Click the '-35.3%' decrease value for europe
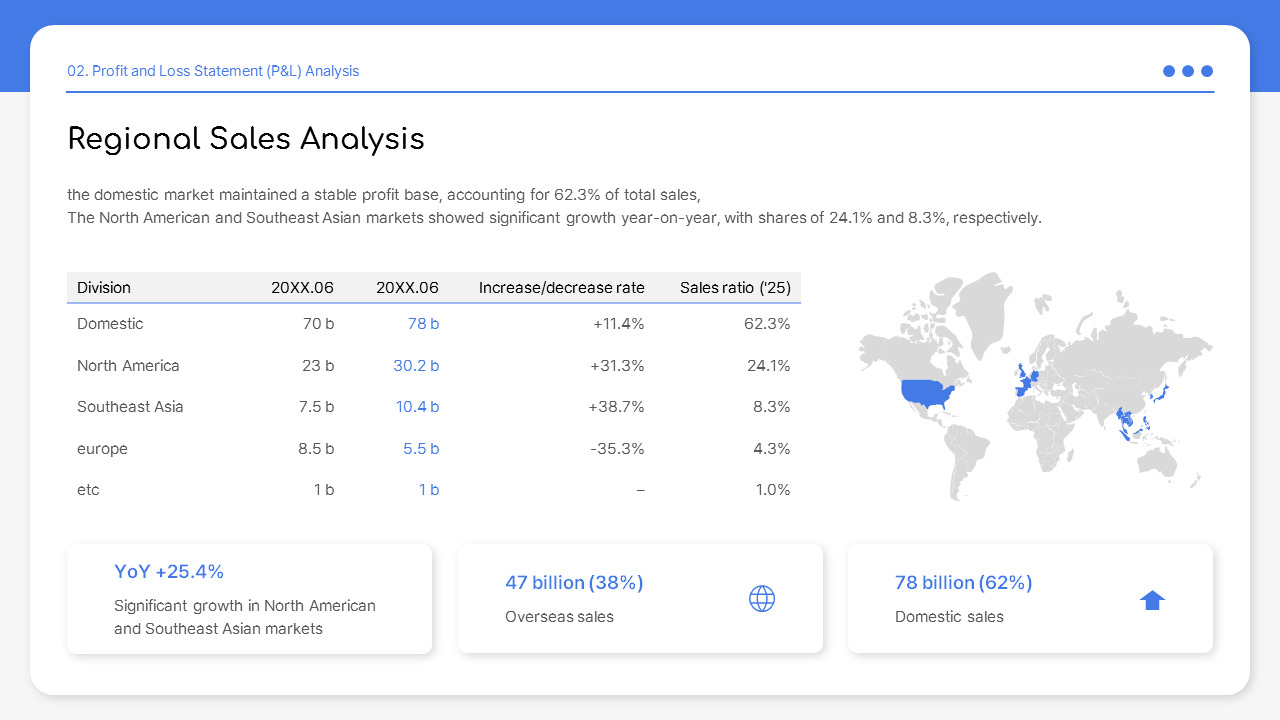The width and height of the screenshot is (1280, 720). coord(617,448)
